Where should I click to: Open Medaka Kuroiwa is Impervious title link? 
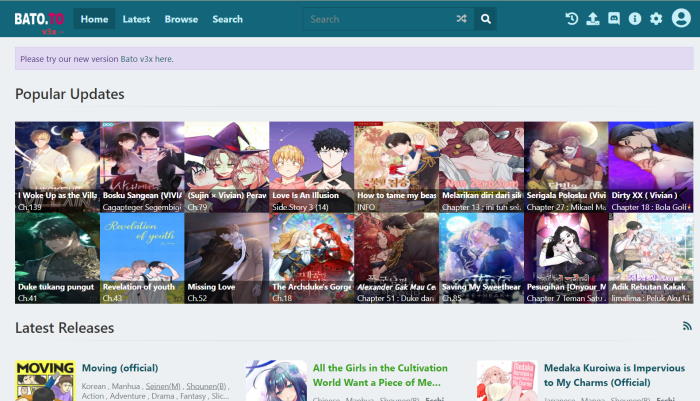614,375
